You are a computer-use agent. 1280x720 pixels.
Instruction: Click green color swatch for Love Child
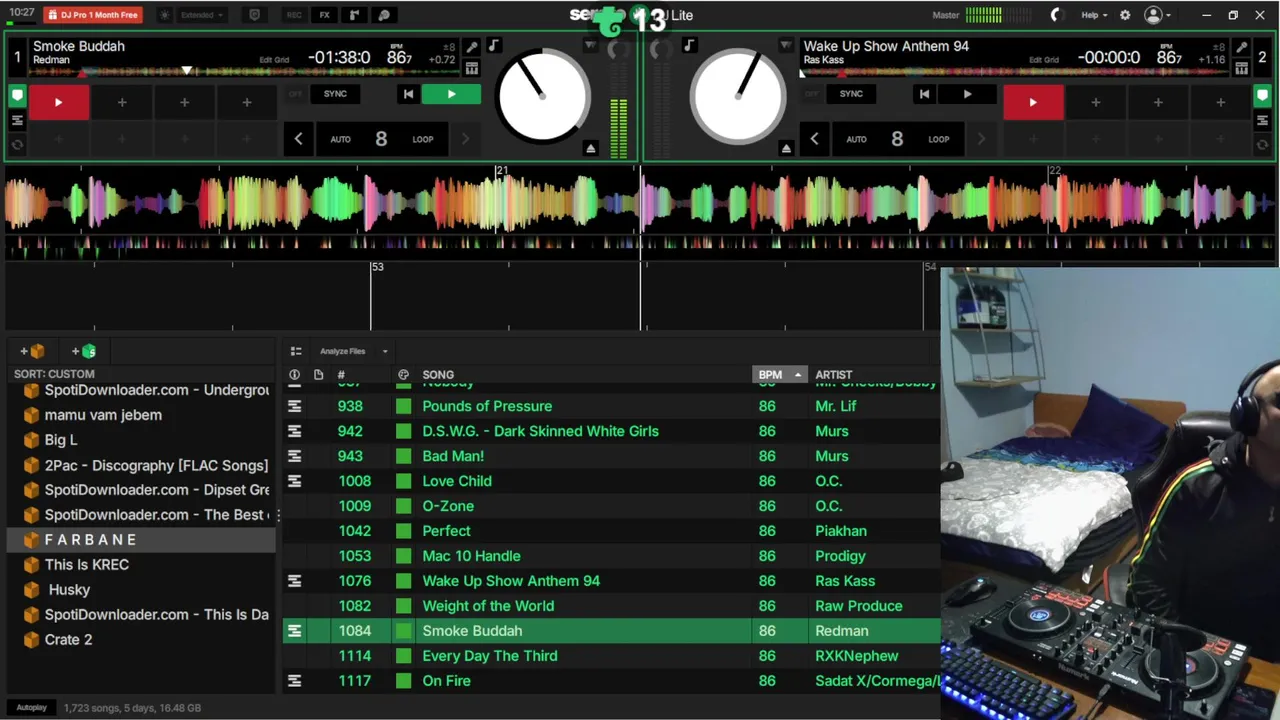[403, 481]
